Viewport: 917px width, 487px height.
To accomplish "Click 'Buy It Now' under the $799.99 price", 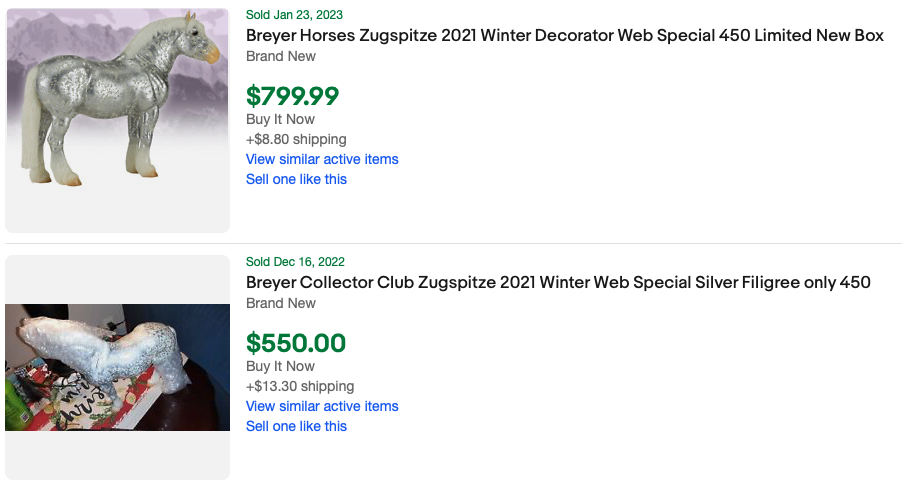I will pyautogui.click(x=280, y=119).
